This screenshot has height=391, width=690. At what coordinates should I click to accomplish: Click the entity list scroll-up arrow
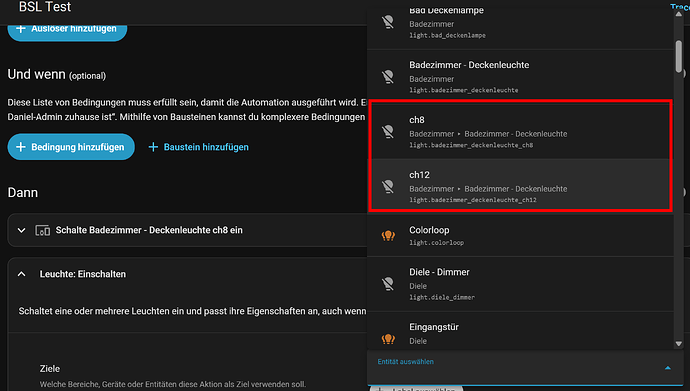679,14
